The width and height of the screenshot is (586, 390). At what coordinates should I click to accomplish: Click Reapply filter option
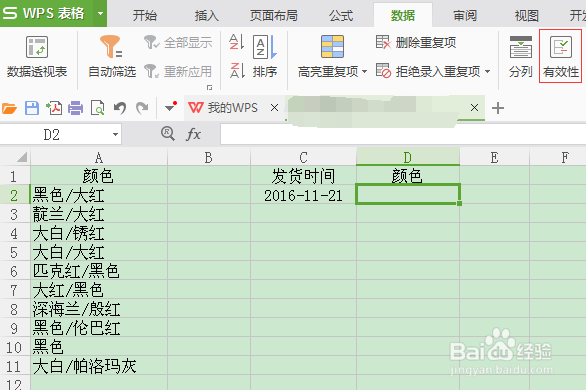[178, 71]
